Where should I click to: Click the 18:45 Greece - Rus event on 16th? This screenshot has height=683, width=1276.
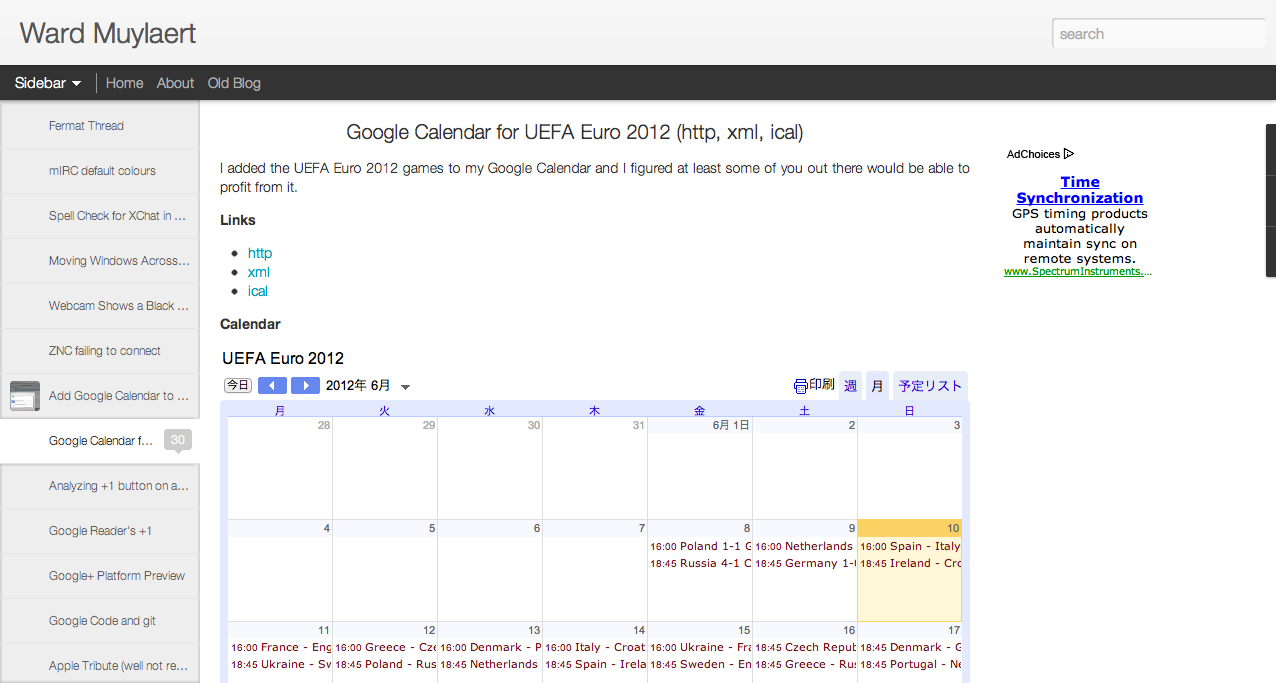pos(805,665)
